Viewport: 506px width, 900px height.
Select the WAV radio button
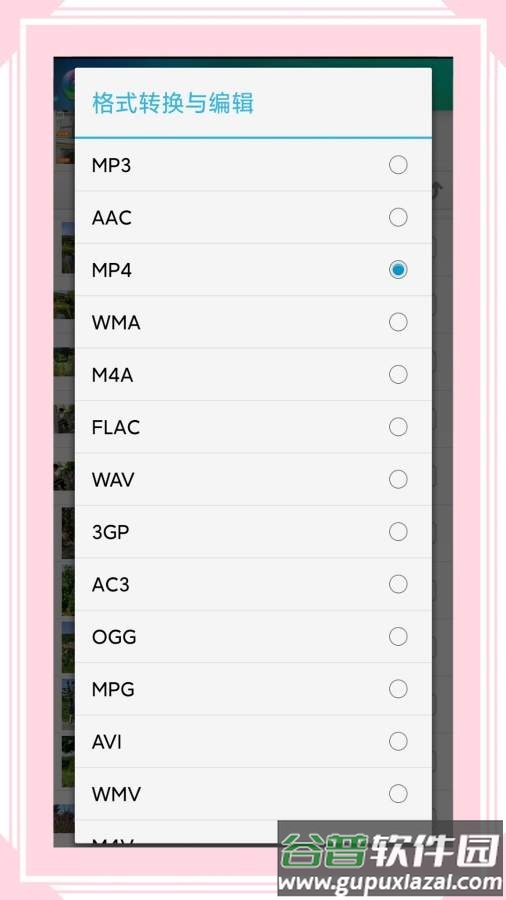coord(398,479)
